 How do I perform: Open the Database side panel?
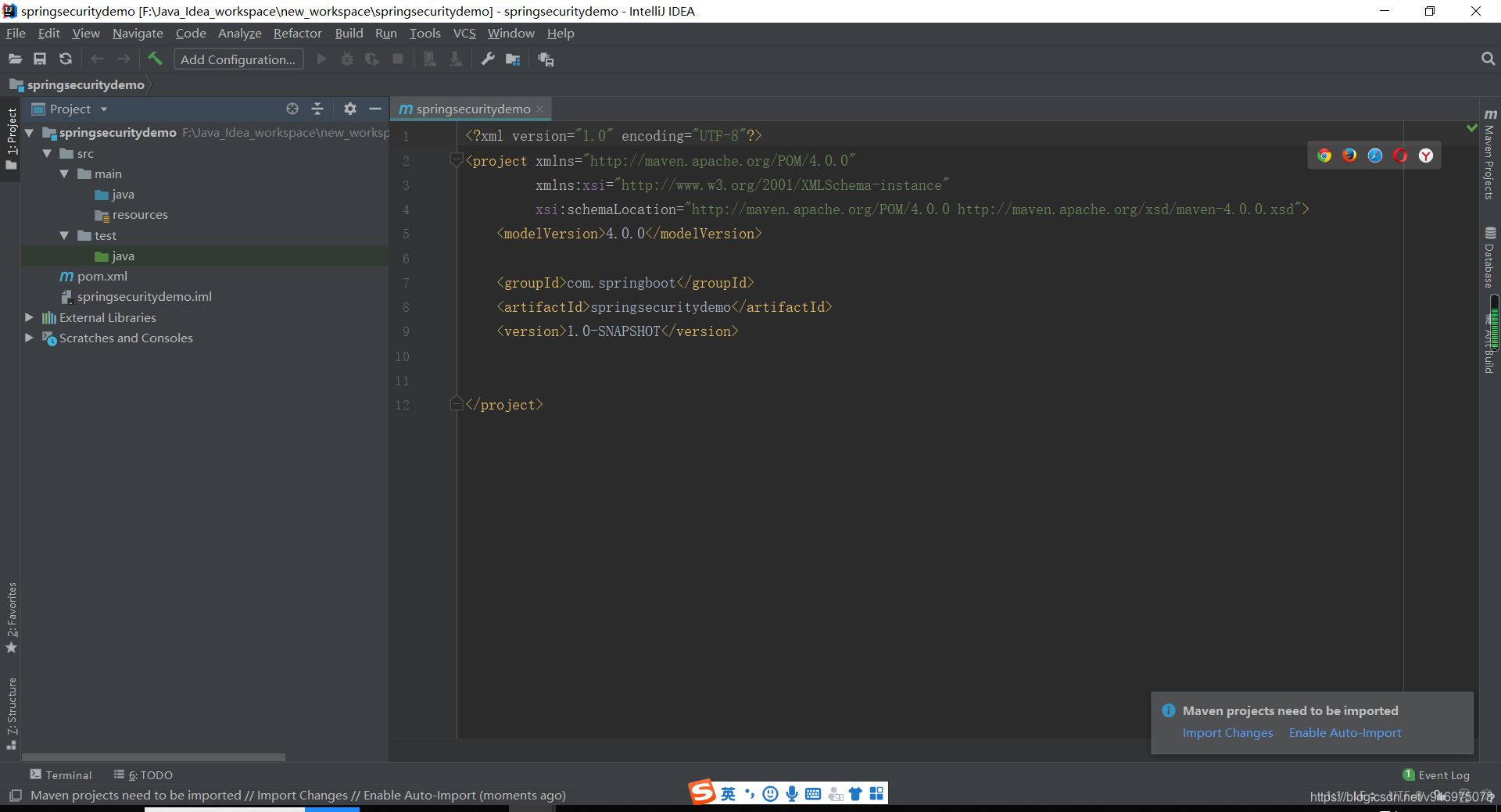pyautogui.click(x=1490, y=257)
